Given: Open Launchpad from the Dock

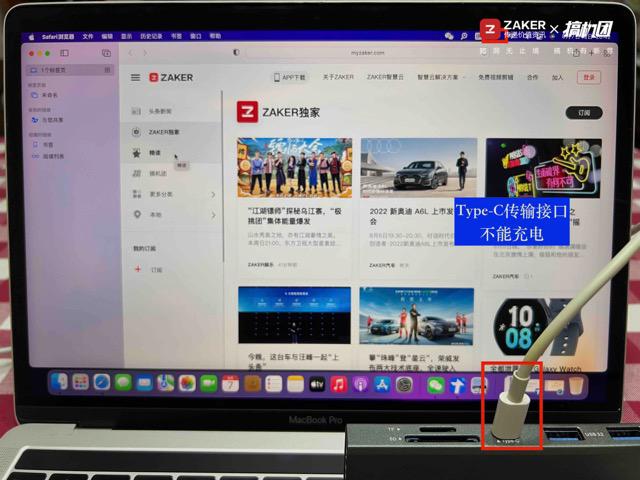Looking at the screenshot, I should coord(80,382).
